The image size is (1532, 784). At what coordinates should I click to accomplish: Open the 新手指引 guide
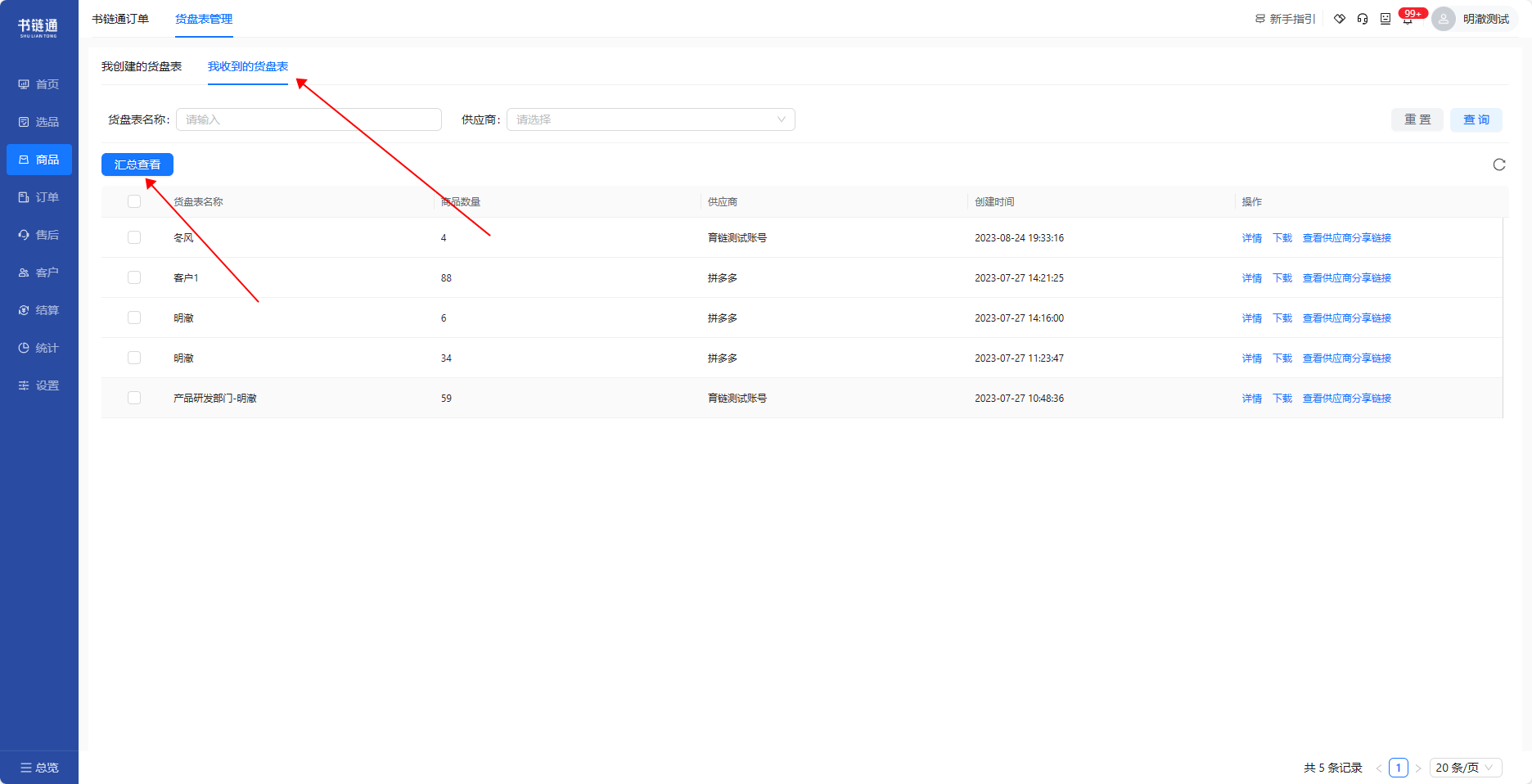tap(1285, 19)
